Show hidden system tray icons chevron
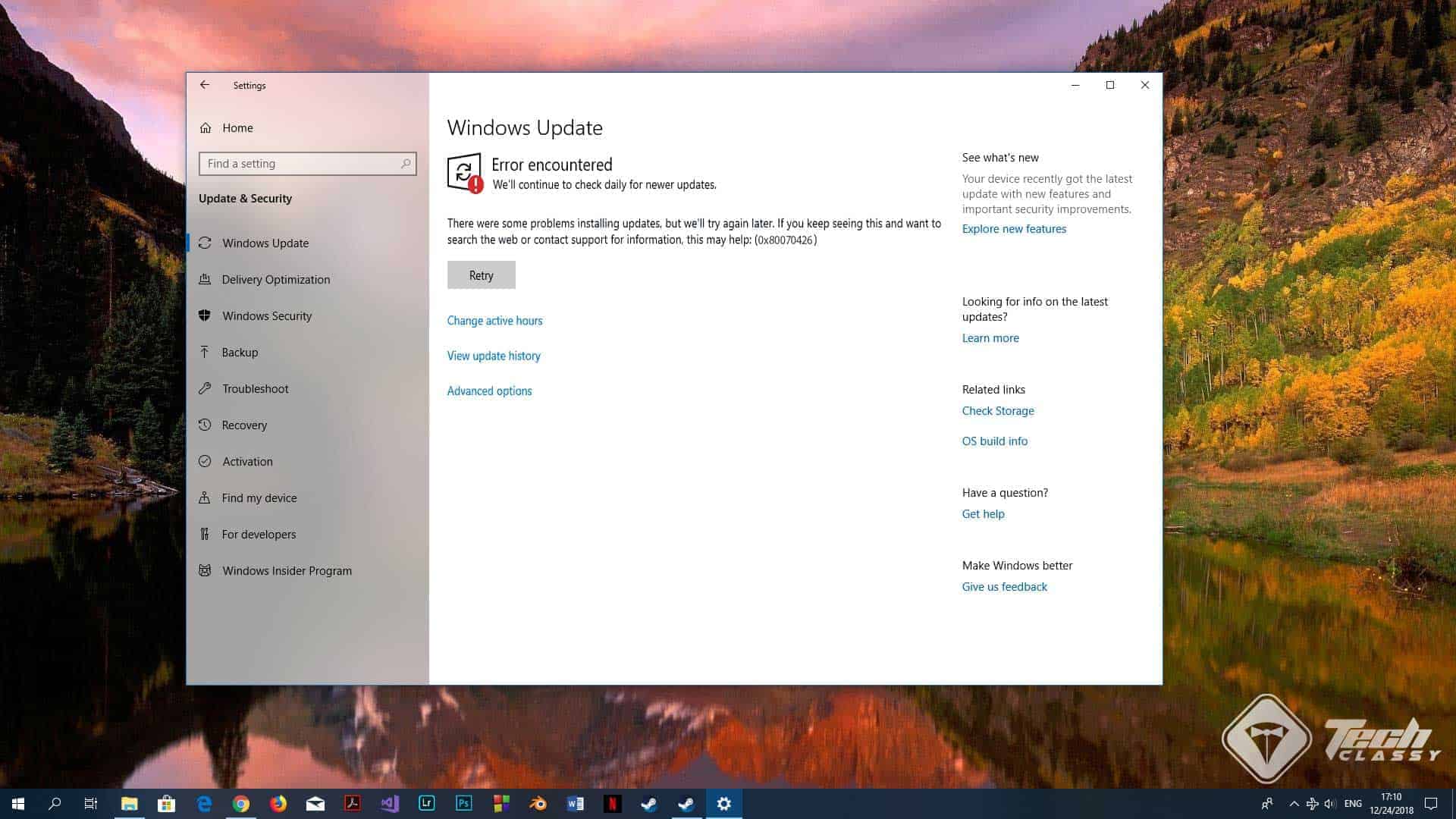The image size is (1456, 819). (1294, 804)
